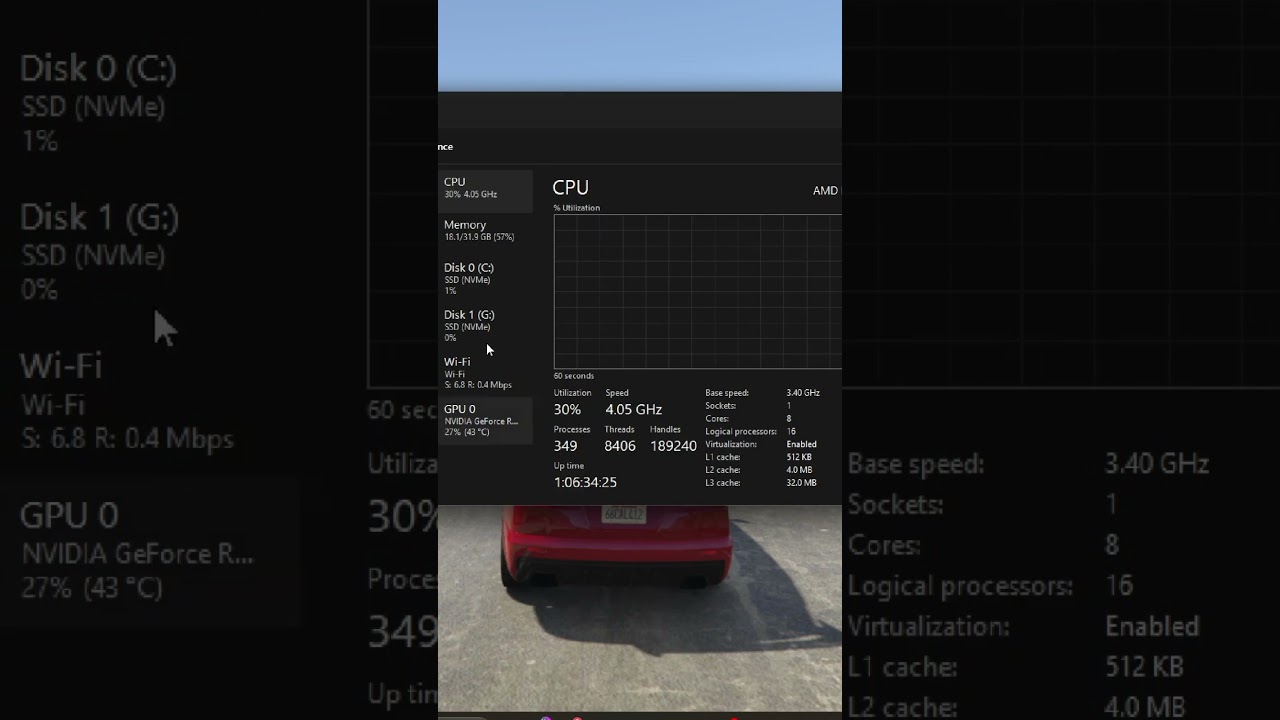Click the 'Sockets:' label
Screen dimensions: 1280x720
pyautogui.click(x=720, y=406)
